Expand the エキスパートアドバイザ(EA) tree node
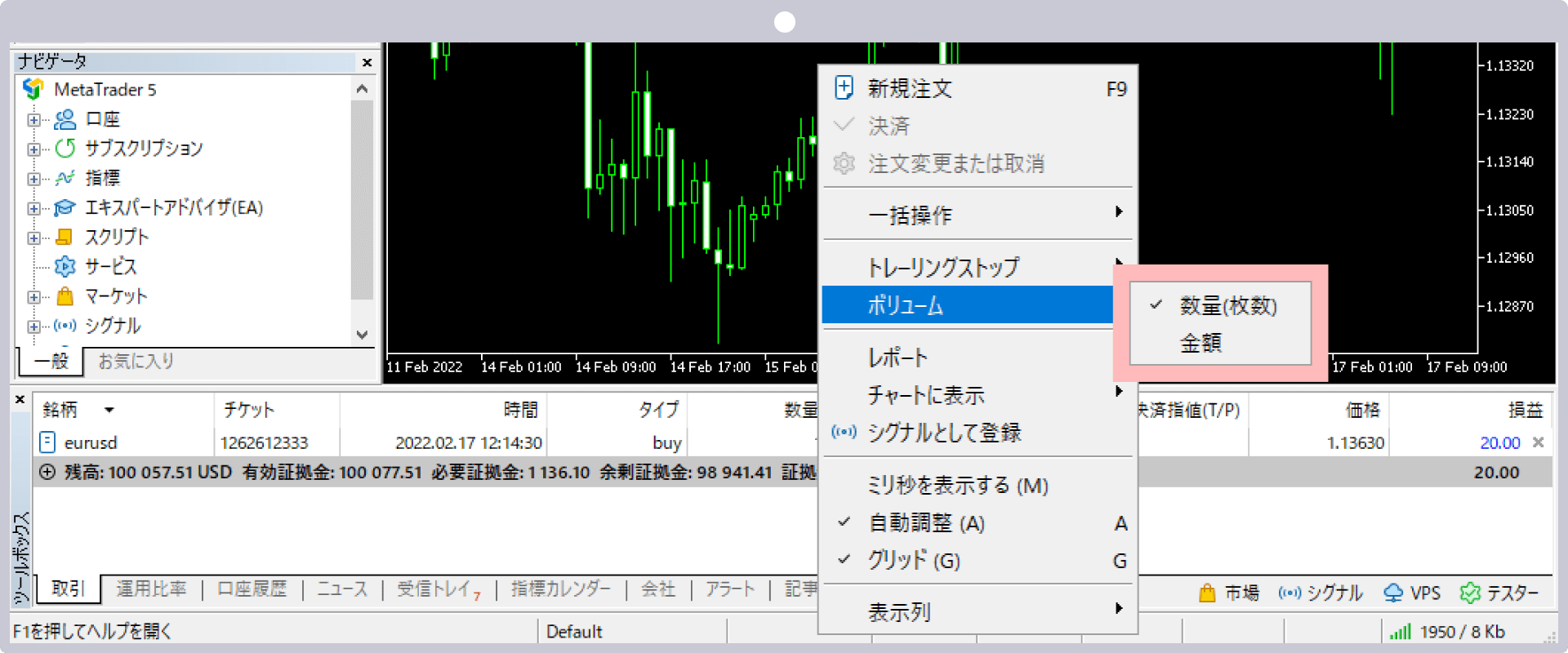Image resolution: width=1568 pixels, height=653 pixels. [33, 208]
